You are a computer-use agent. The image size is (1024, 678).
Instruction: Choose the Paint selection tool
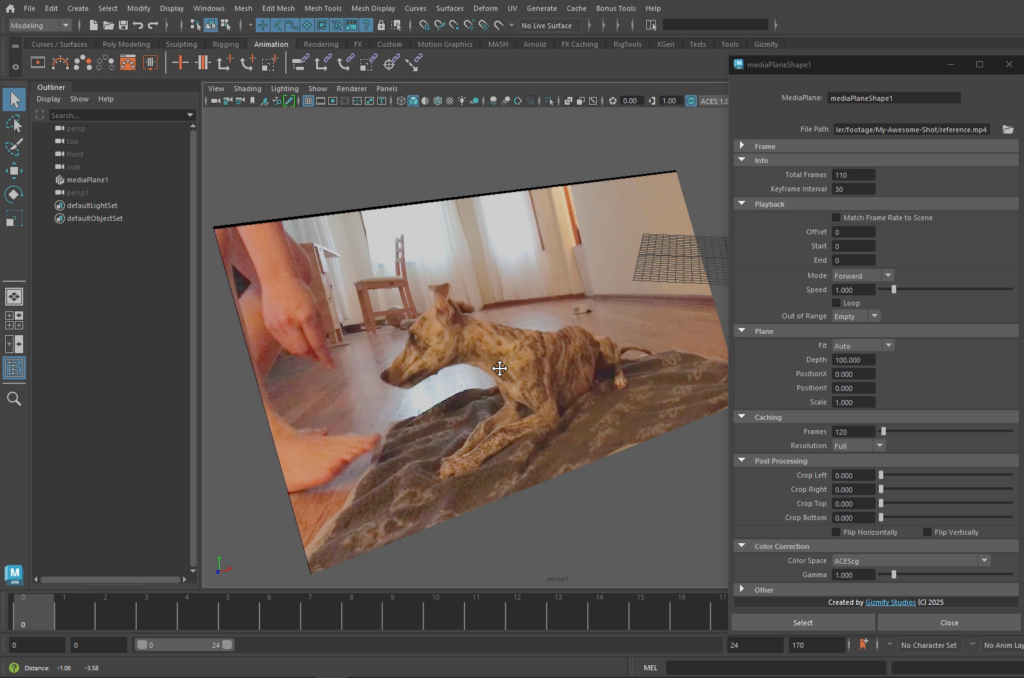tap(14, 147)
